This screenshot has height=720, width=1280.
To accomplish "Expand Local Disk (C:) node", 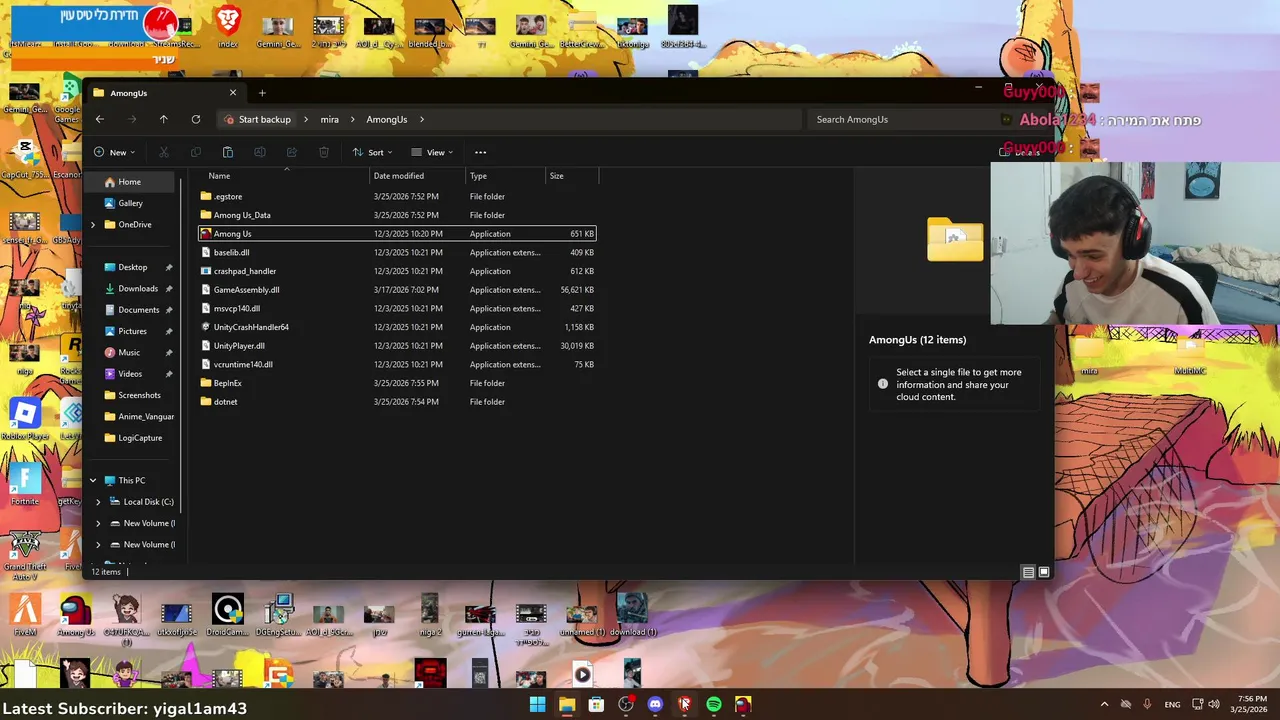I will [98, 502].
